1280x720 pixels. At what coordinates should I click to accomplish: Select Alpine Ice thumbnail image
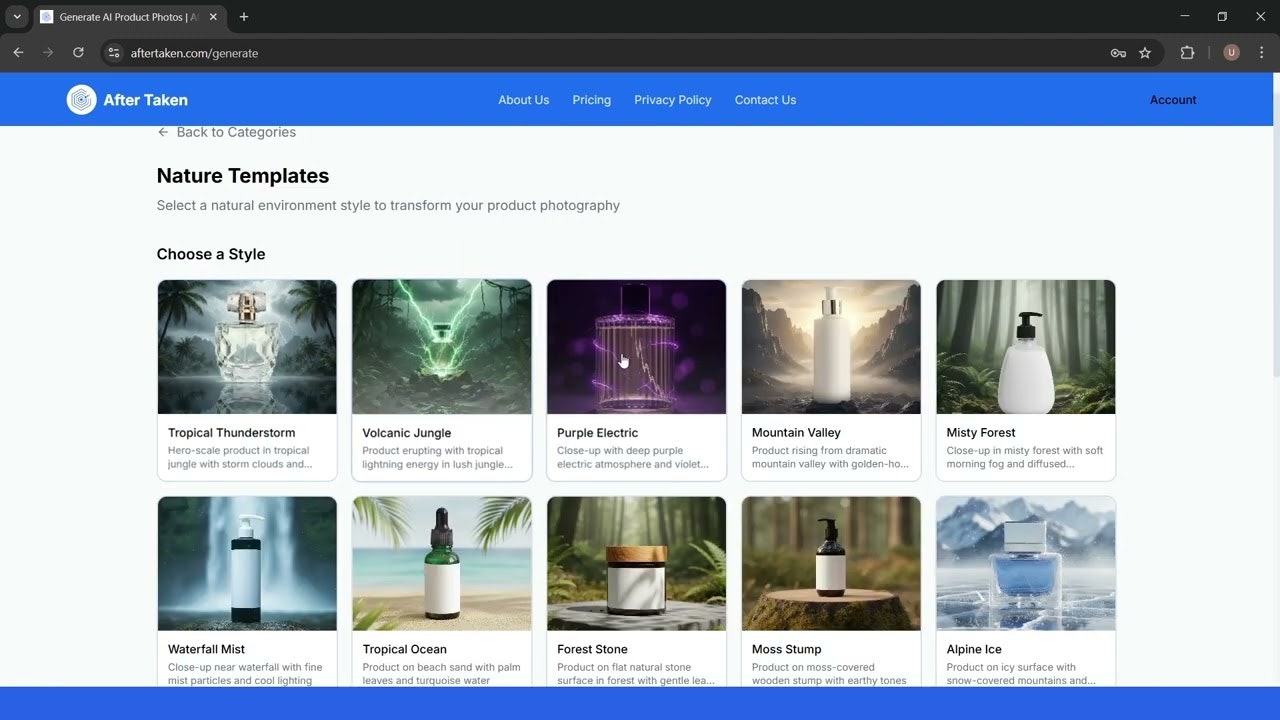1026,564
